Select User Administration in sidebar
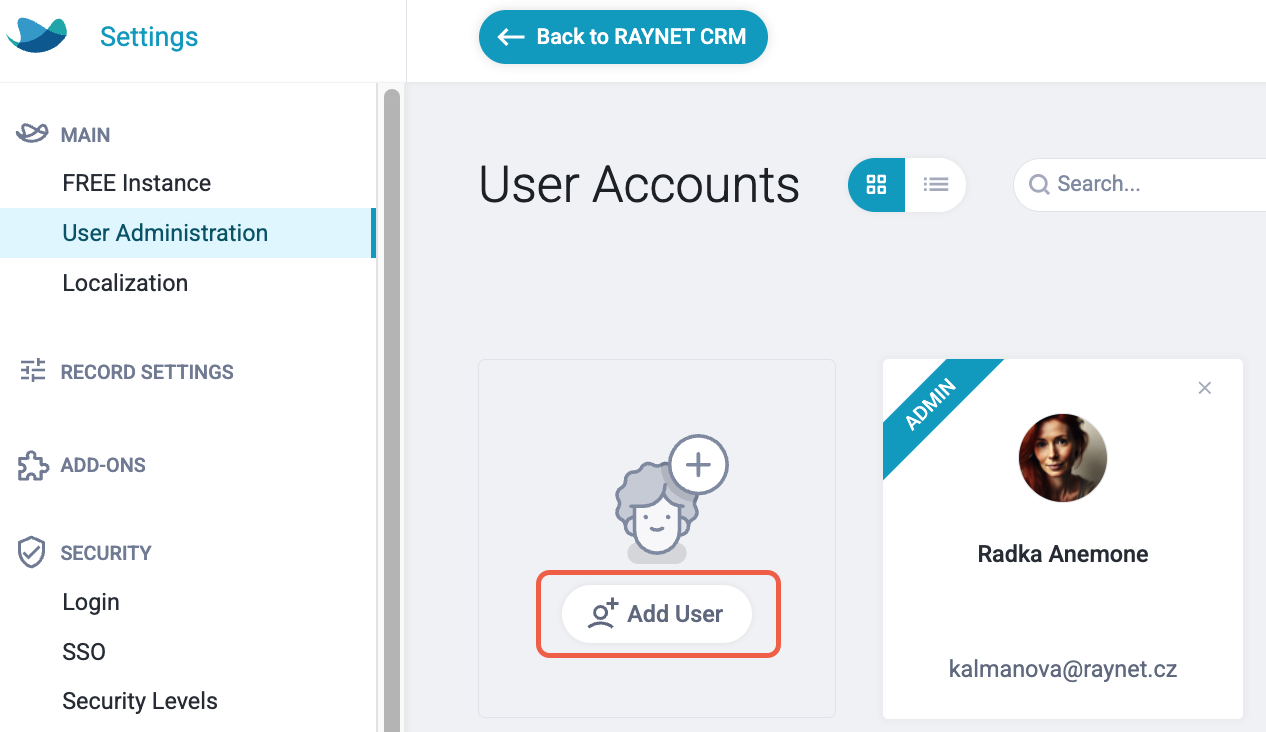1266x732 pixels. tap(186, 233)
